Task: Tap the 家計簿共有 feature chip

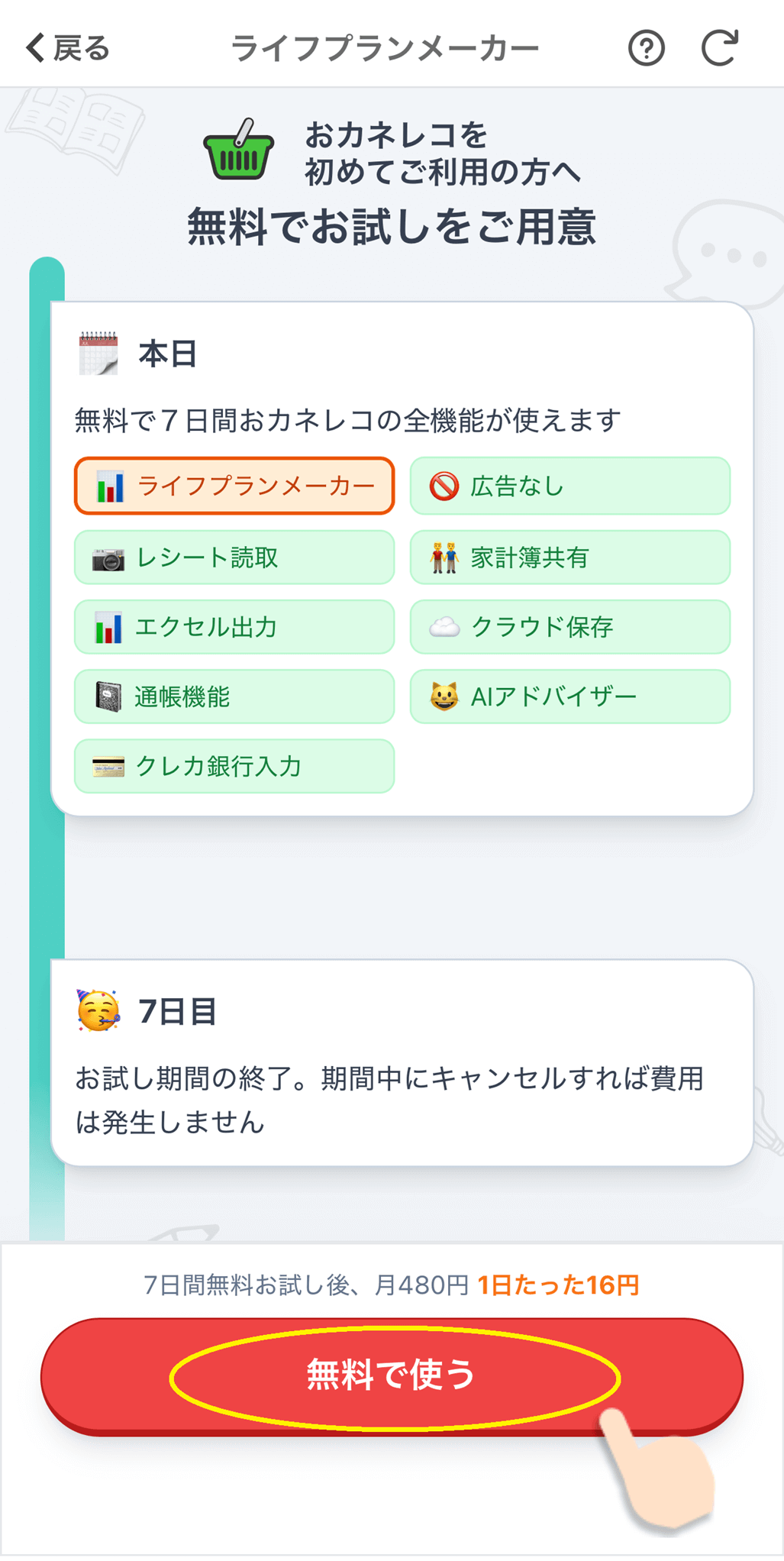Action: point(569,557)
